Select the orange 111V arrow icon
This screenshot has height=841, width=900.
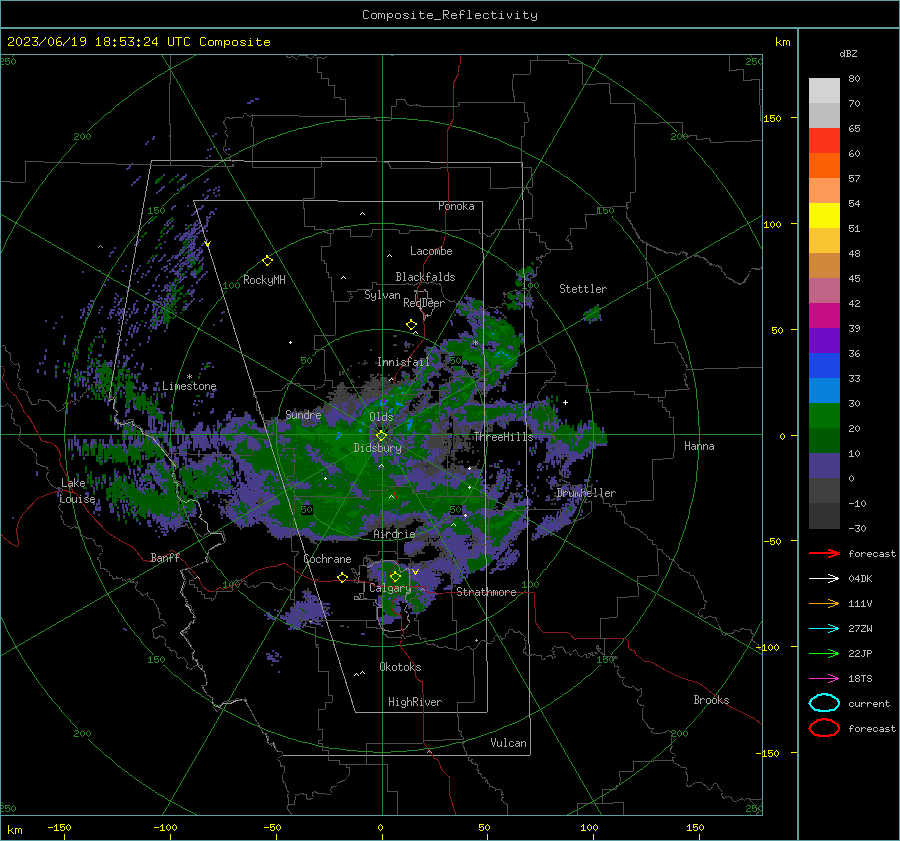[824, 603]
